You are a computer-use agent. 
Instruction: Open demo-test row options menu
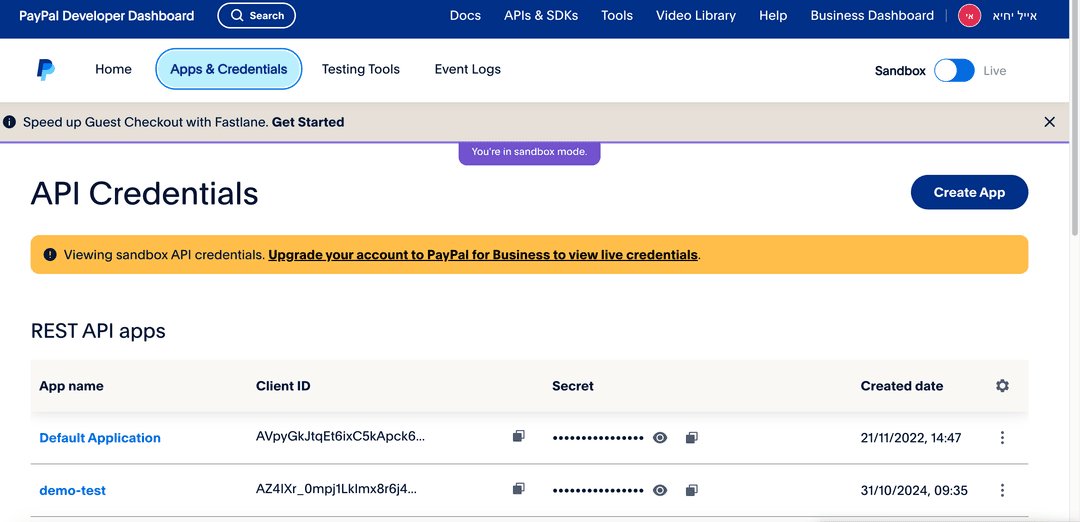pos(1002,490)
